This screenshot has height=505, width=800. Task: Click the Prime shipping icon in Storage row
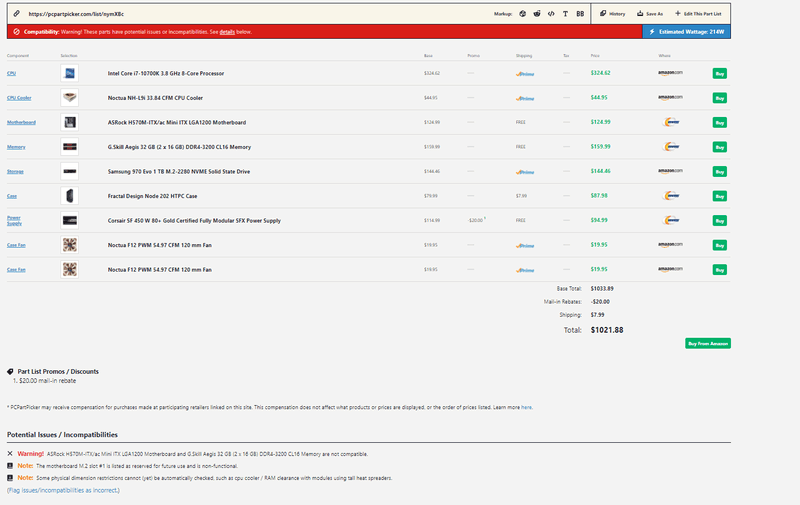[x=525, y=172]
